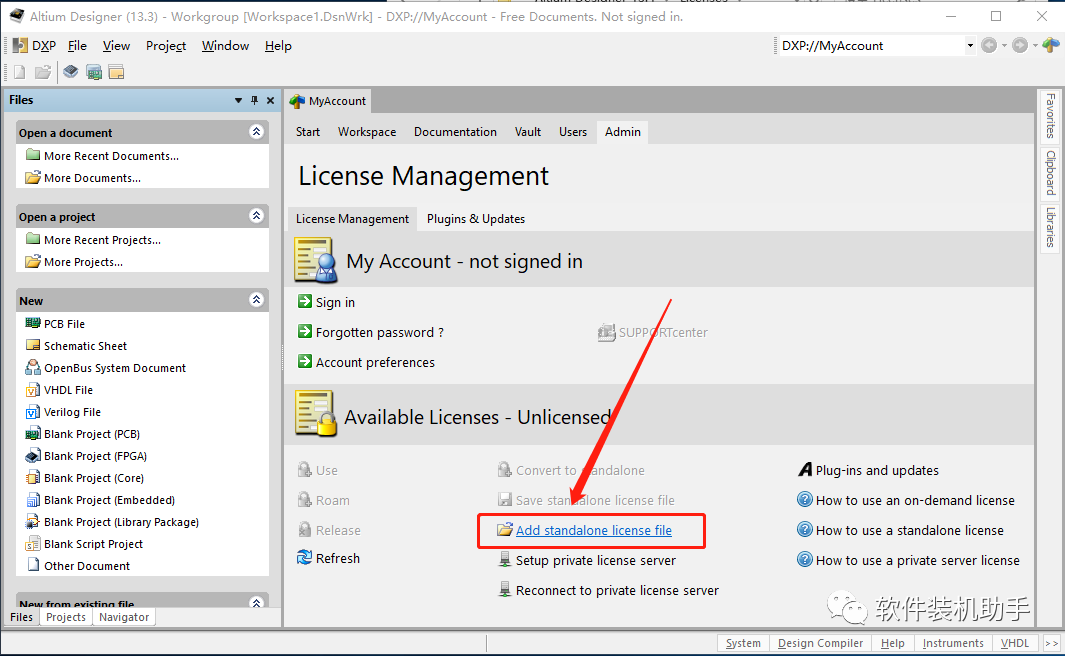The width and height of the screenshot is (1065, 656).
Task: Go to the Start page tab
Action: click(x=308, y=132)
